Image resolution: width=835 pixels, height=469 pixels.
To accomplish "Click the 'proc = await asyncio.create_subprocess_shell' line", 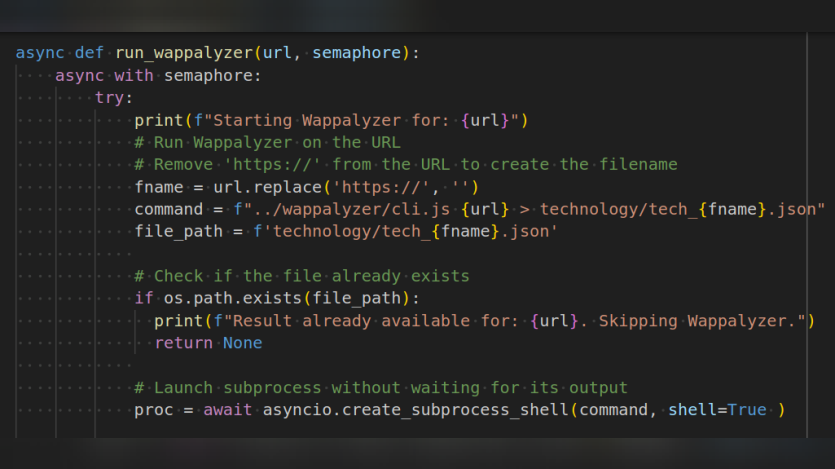I will click(460, 410).
